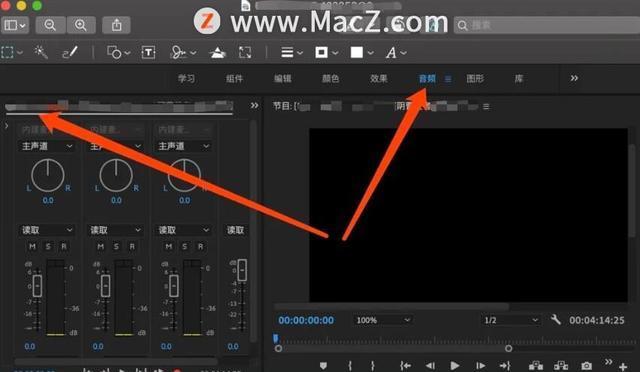Click the wrench settings icon
This screenshot has height=372, width=640.
(x=556, y=319)
